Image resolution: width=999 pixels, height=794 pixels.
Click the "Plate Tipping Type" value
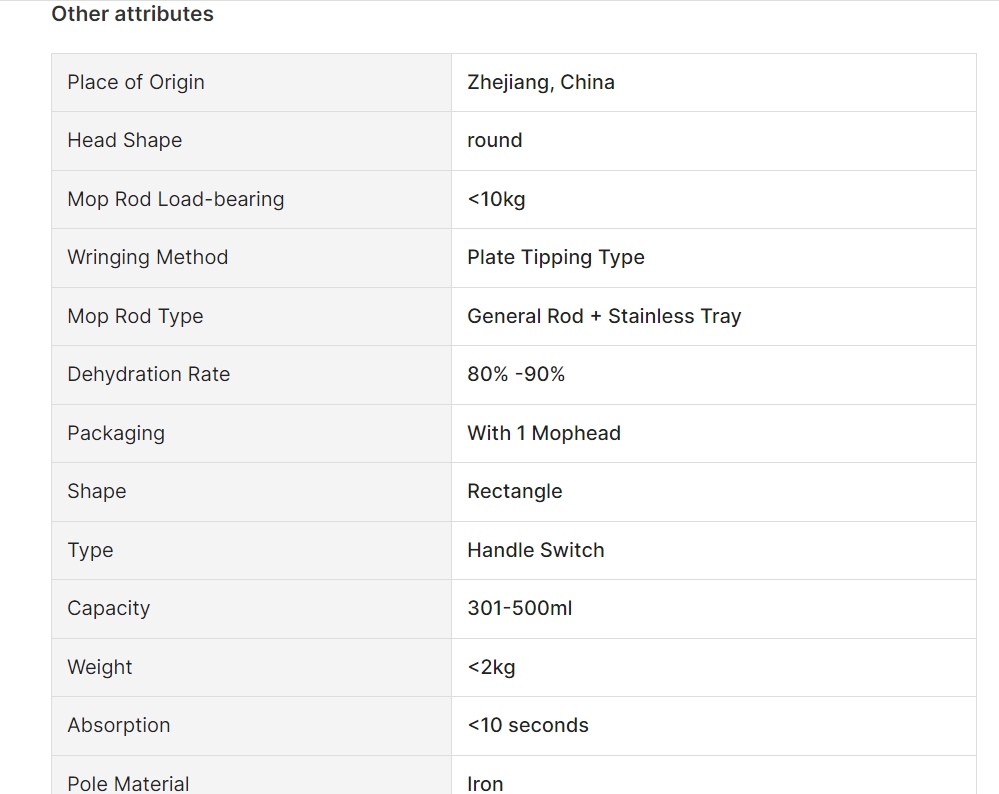pos(556,257)
